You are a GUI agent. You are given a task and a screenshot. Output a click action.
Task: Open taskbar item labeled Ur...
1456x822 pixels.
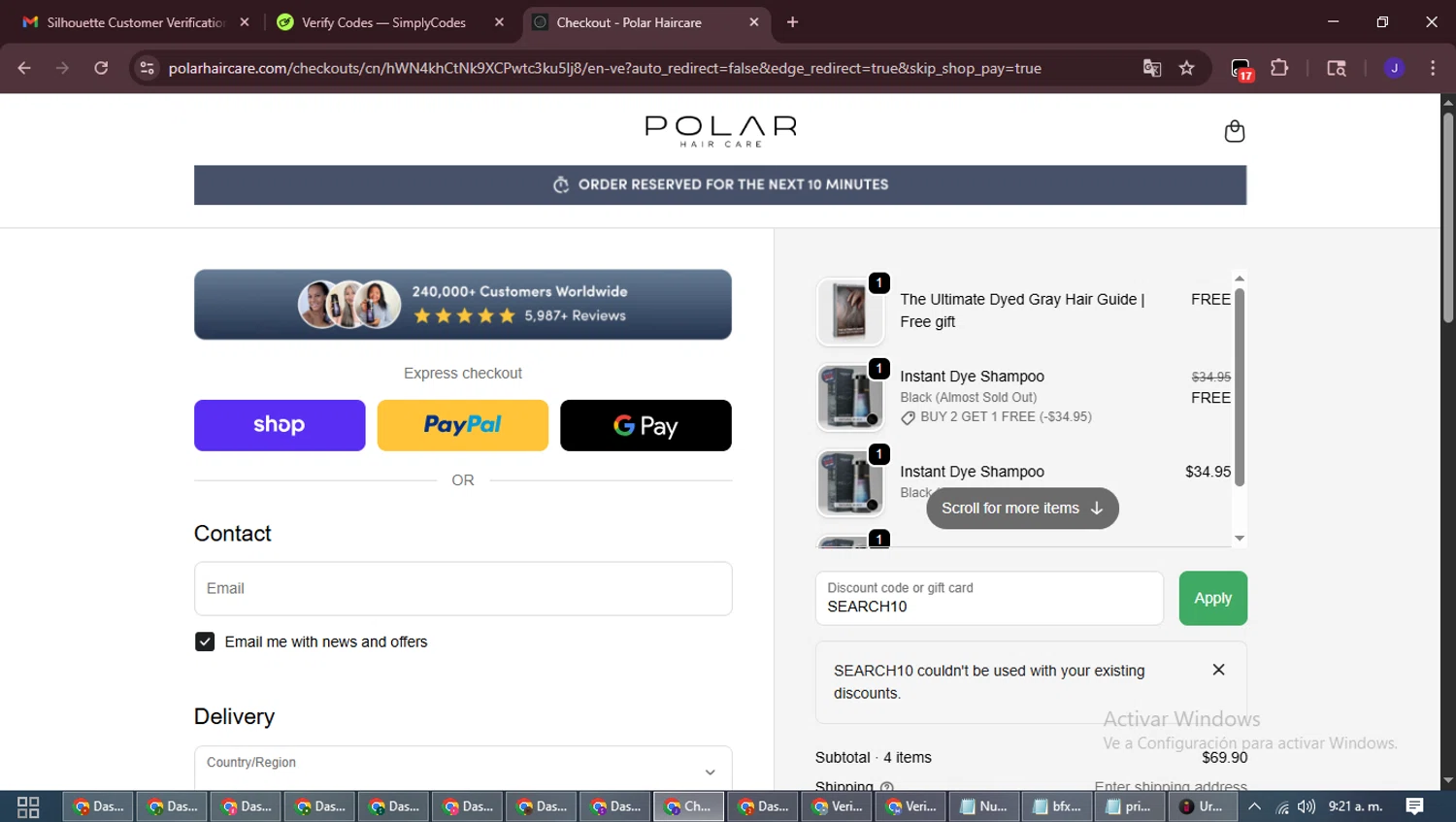tap(1203, 806)
